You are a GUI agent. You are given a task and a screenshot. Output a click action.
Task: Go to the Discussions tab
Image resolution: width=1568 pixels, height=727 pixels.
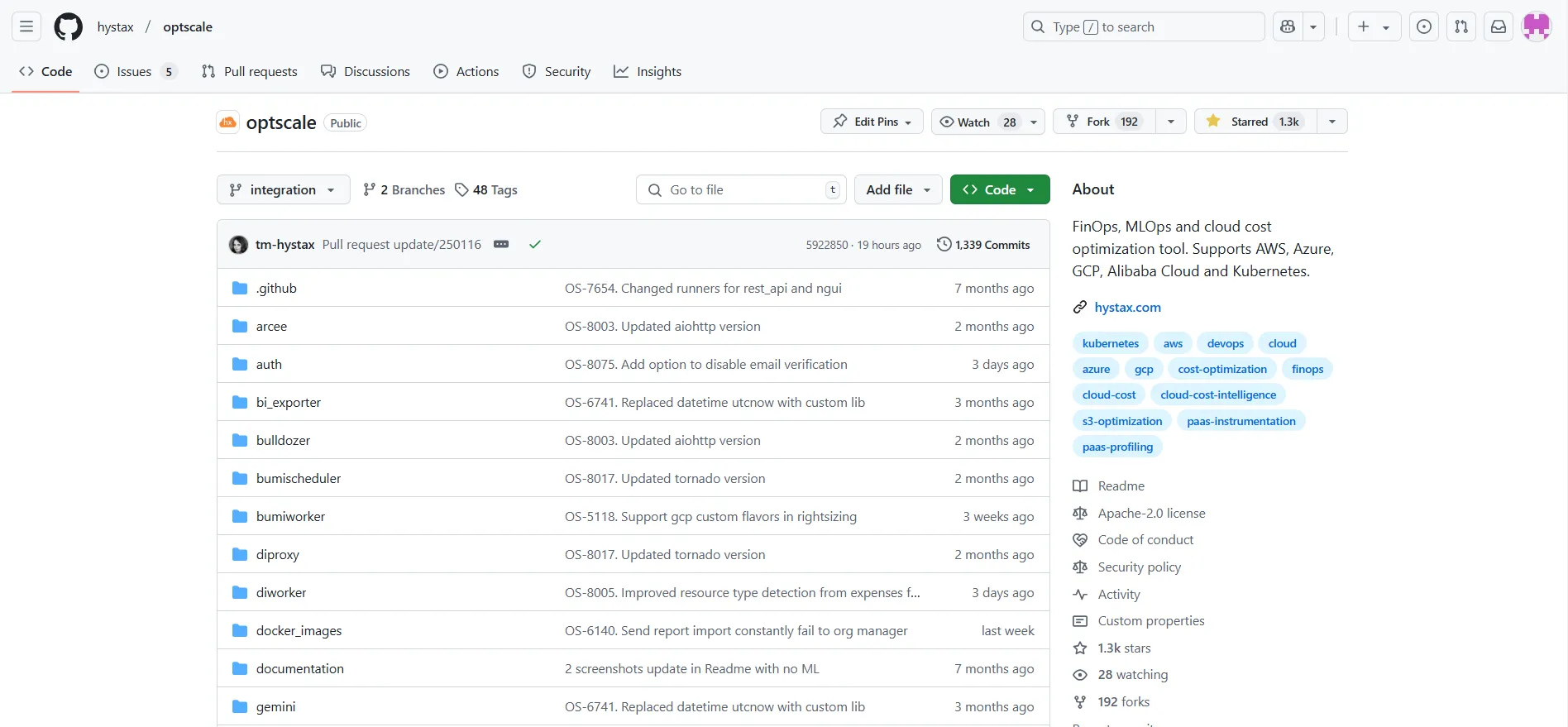point(366,71)
